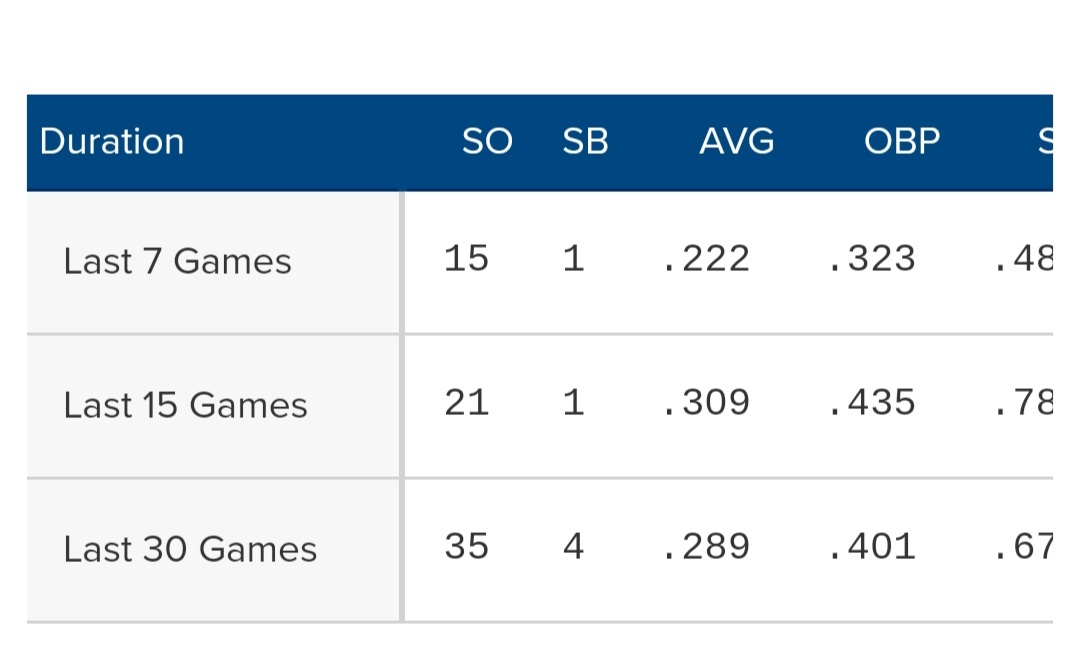Select the Last 7 Games row
The image size is (1080, 648).
point(177,262)
